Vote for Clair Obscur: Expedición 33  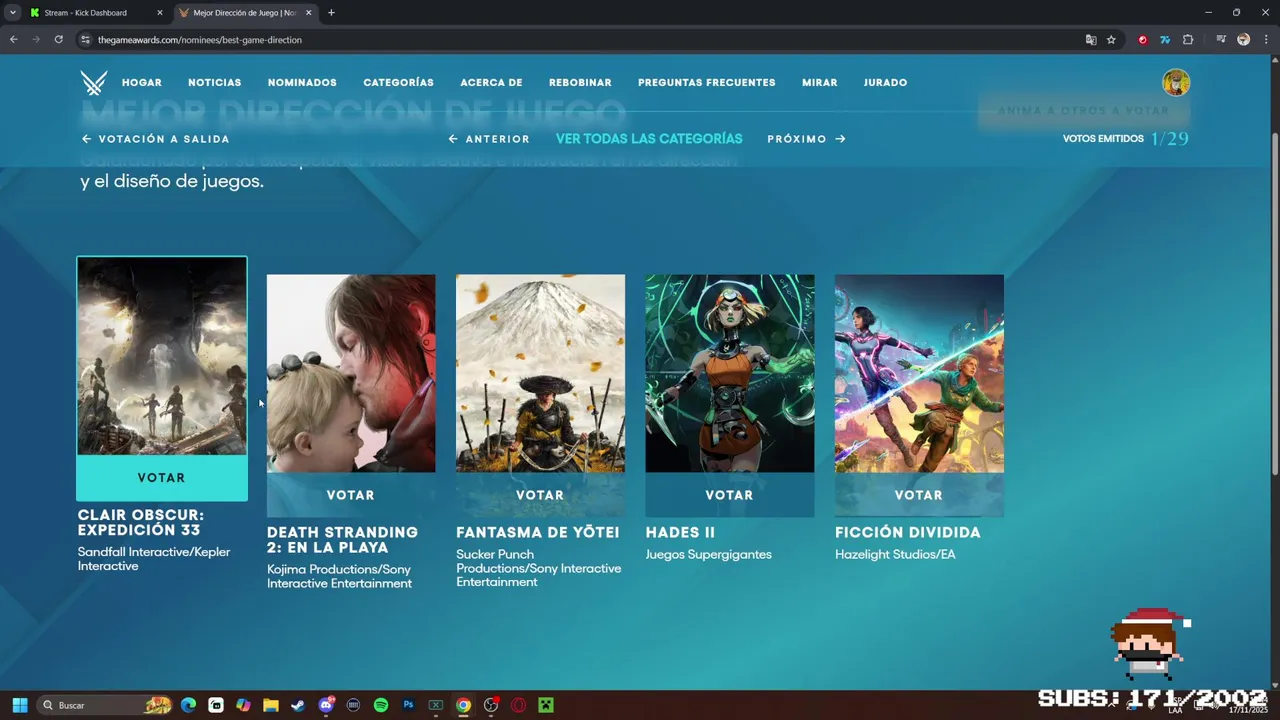pos(162,478)
